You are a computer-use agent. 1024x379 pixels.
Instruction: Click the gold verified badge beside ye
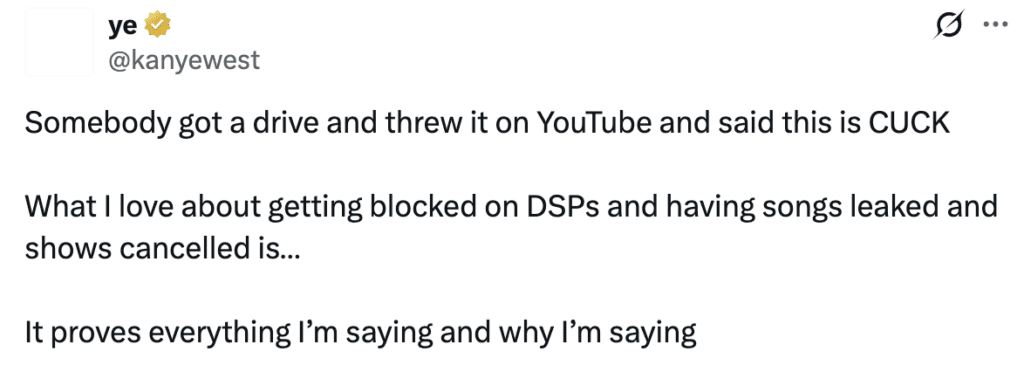pos(157,25)
